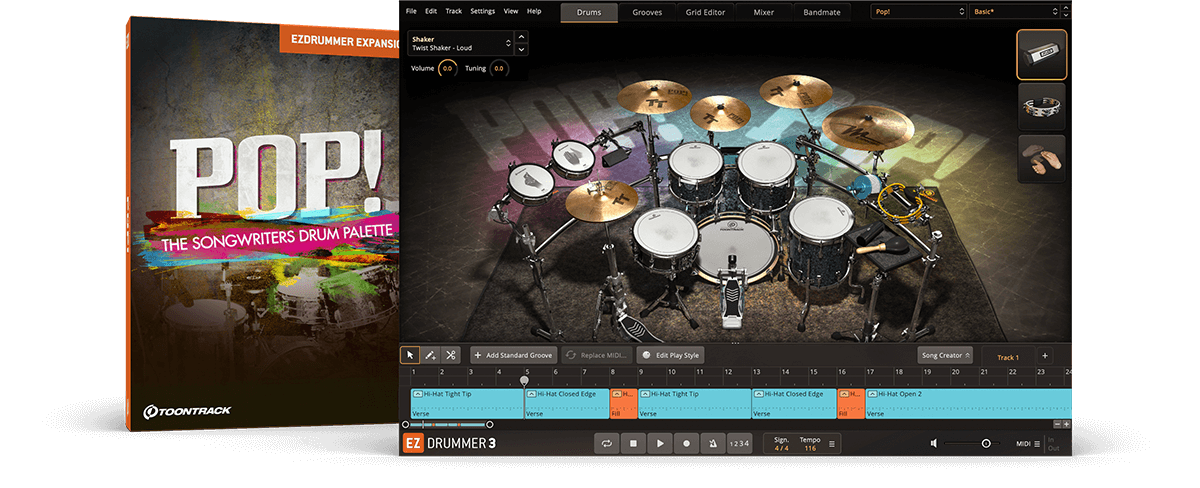Open the Settings menu
1200x488 pixels.
click(482, 11)
